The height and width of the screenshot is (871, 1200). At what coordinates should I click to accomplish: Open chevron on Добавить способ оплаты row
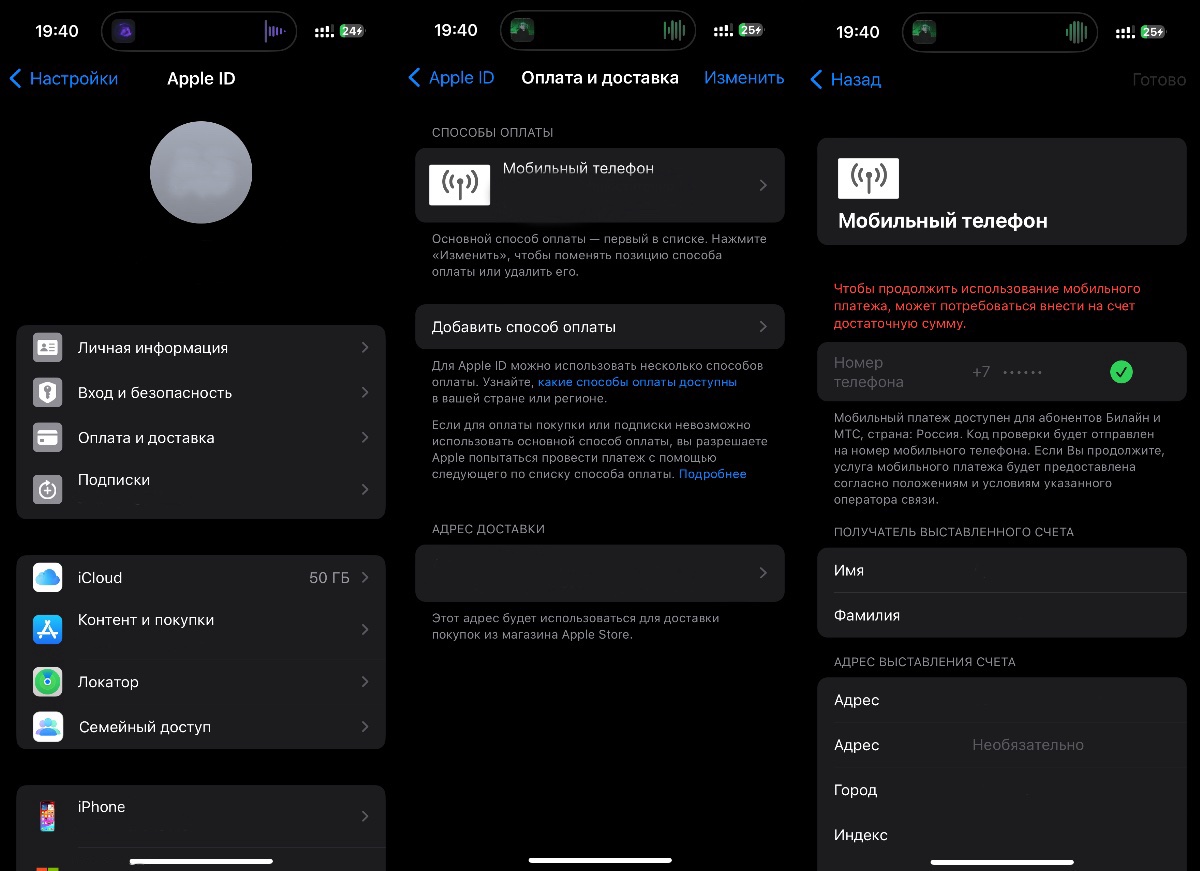(763, 327)
